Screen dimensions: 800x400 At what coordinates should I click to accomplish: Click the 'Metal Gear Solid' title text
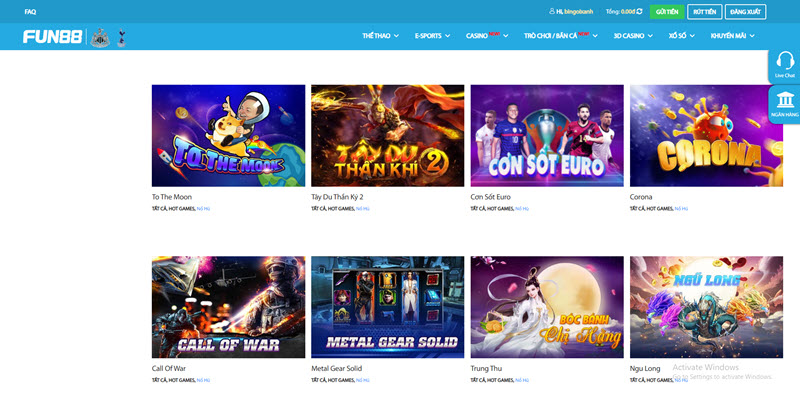(x=337, y=368)
